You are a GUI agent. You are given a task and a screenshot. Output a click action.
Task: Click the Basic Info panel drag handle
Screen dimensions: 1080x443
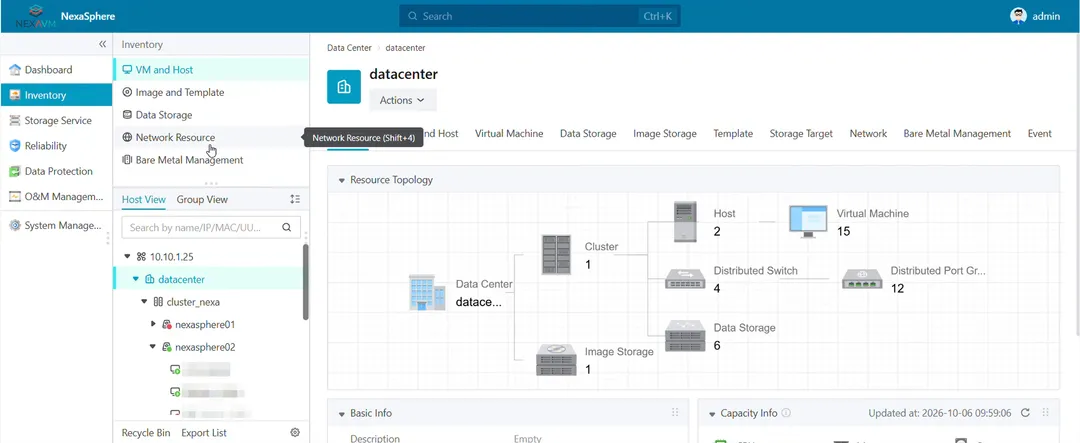click(675, 413)
